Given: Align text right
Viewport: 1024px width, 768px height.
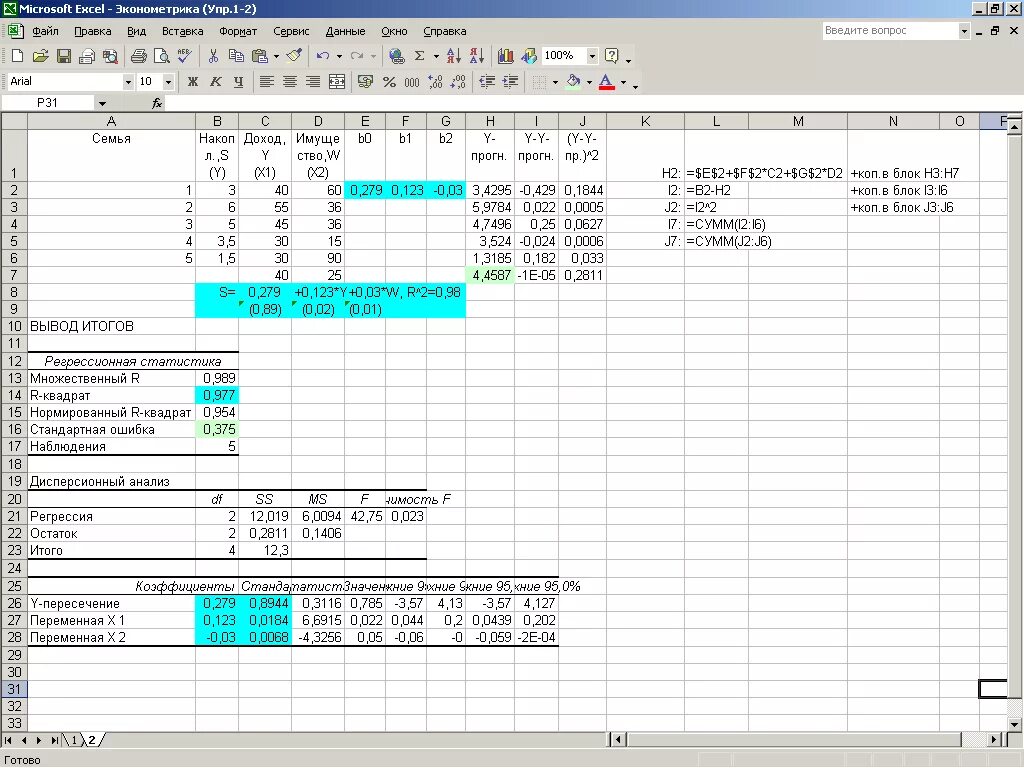Looking at the screenshot, I should click(313, 82).
